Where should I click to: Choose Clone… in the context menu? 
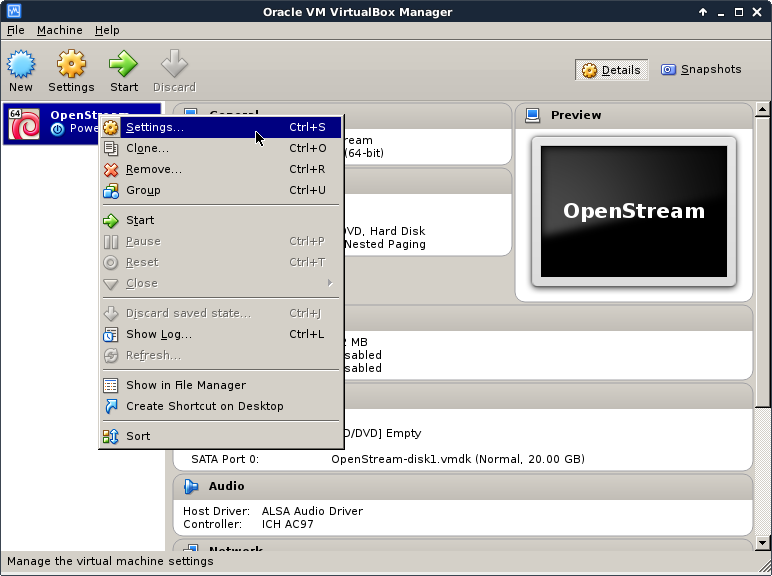coord(221,148)
